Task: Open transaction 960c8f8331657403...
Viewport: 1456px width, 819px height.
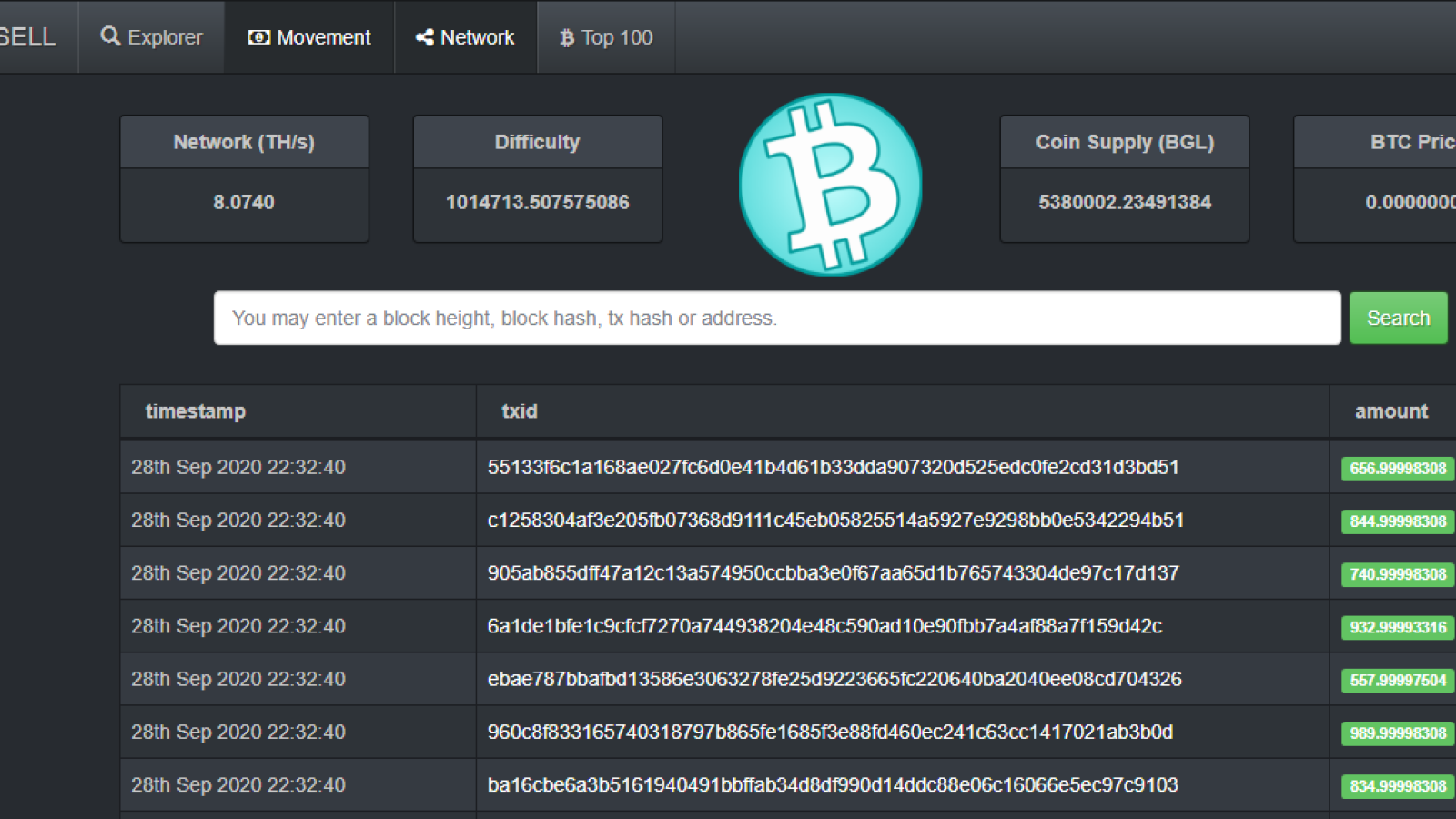Action: 830,732
